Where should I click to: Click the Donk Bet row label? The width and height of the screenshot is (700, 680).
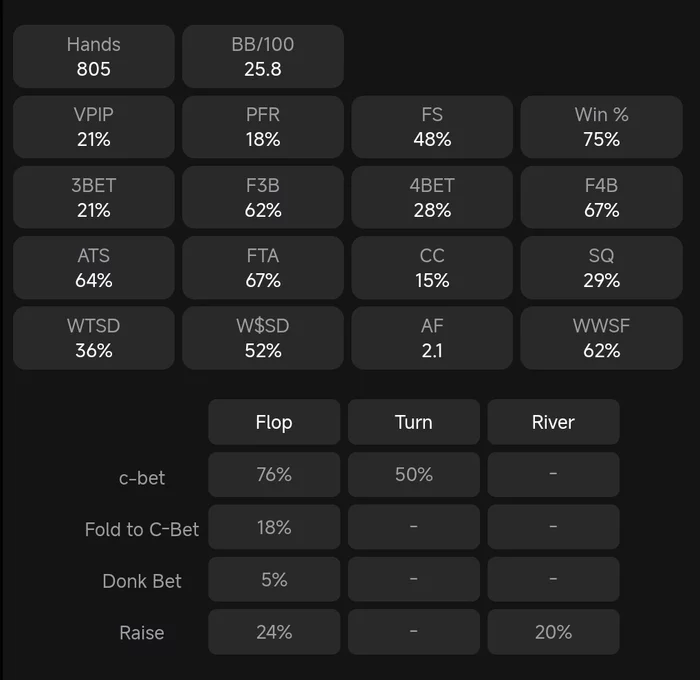pos(142,581)
